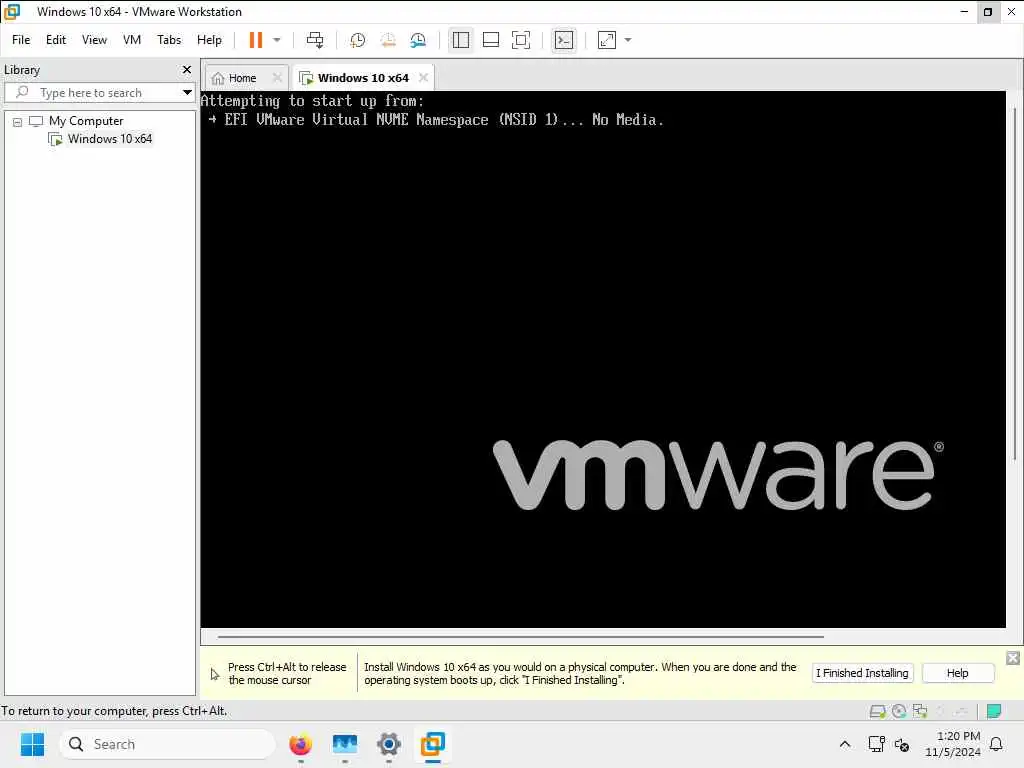Image resolution: width=1024 pixels, height=768 pixels.
Task: Click the muted volume tray icon
Action: pyautogui.click(x=902, y=744)
